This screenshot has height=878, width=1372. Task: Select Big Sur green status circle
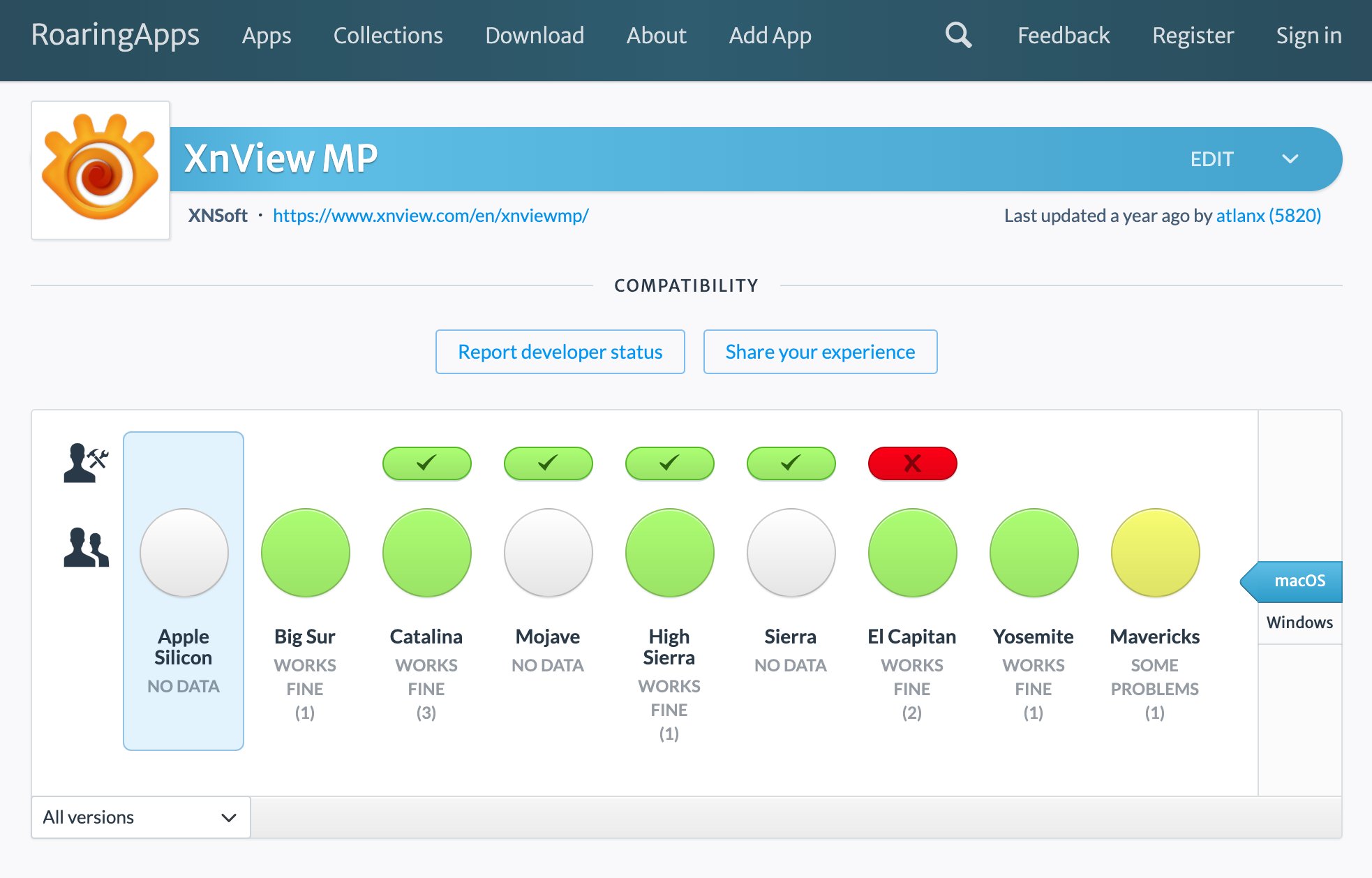tap(305, 552)
